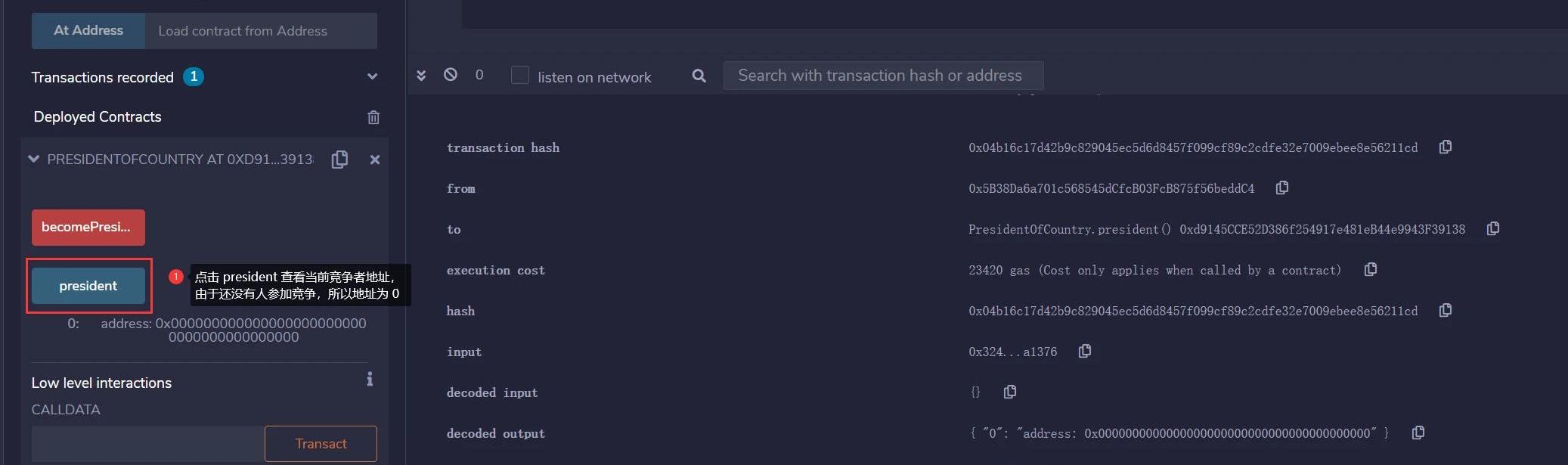Screen dimensions: 1568x465
Task: Click the At Address button
Action: pyautogui.click(x=88, y=31)
